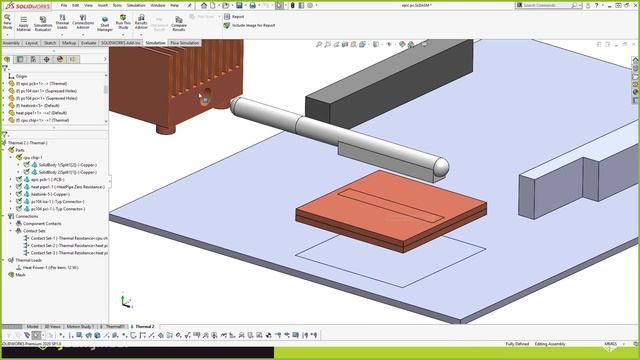Open the Simulation menu
This screenshot has height=360, width=640.
[136, 5]
